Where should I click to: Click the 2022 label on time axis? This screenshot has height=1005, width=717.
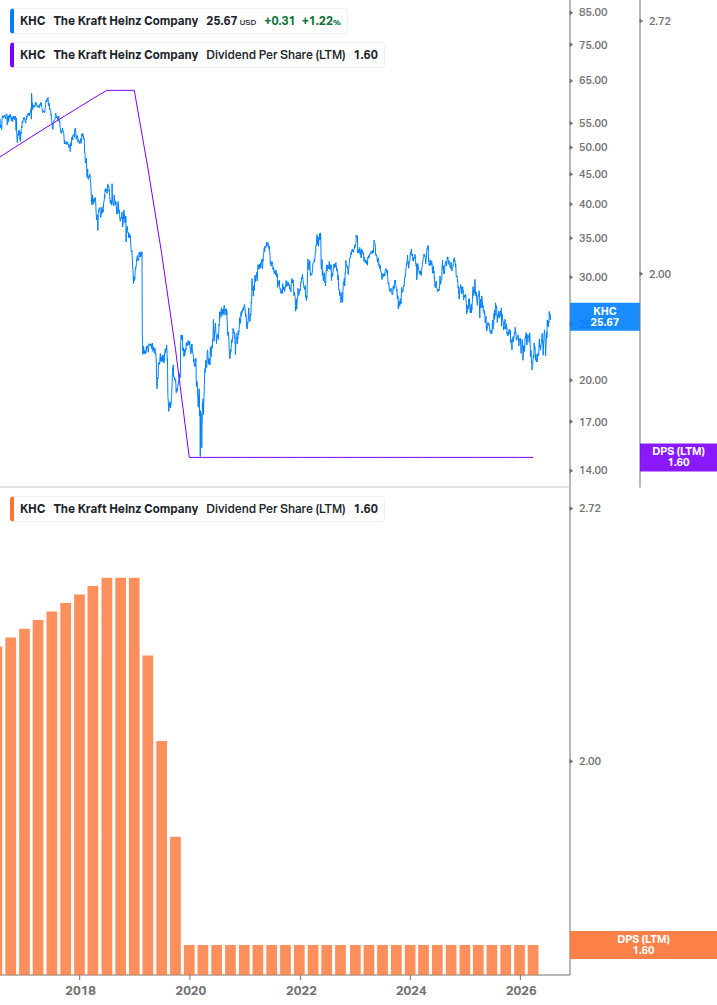[301, 991]
